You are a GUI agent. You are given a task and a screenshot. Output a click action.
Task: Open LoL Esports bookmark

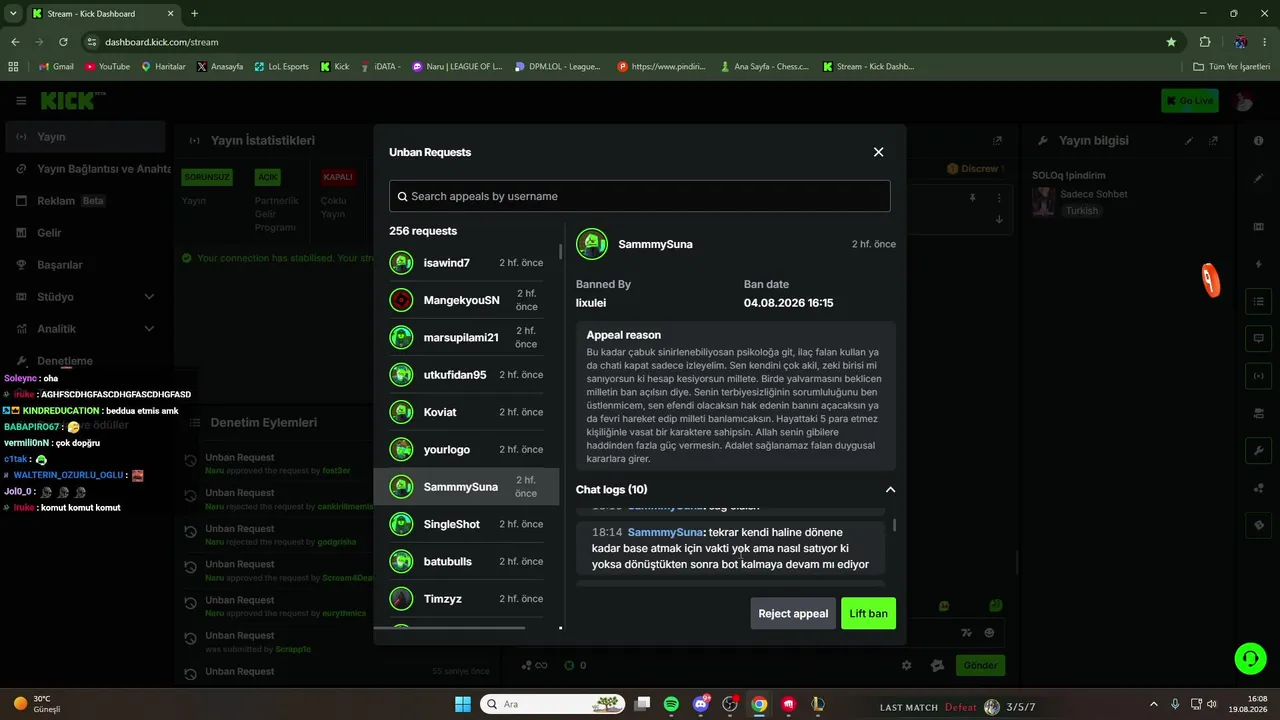(x=281, y=67)
